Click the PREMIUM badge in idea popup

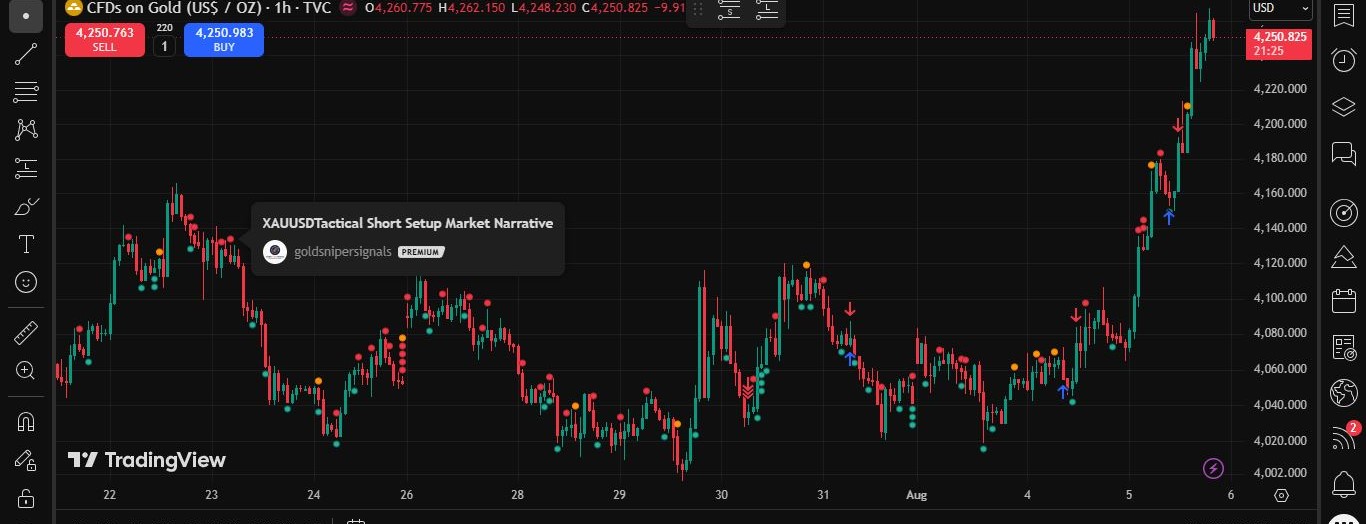(421, 252)
